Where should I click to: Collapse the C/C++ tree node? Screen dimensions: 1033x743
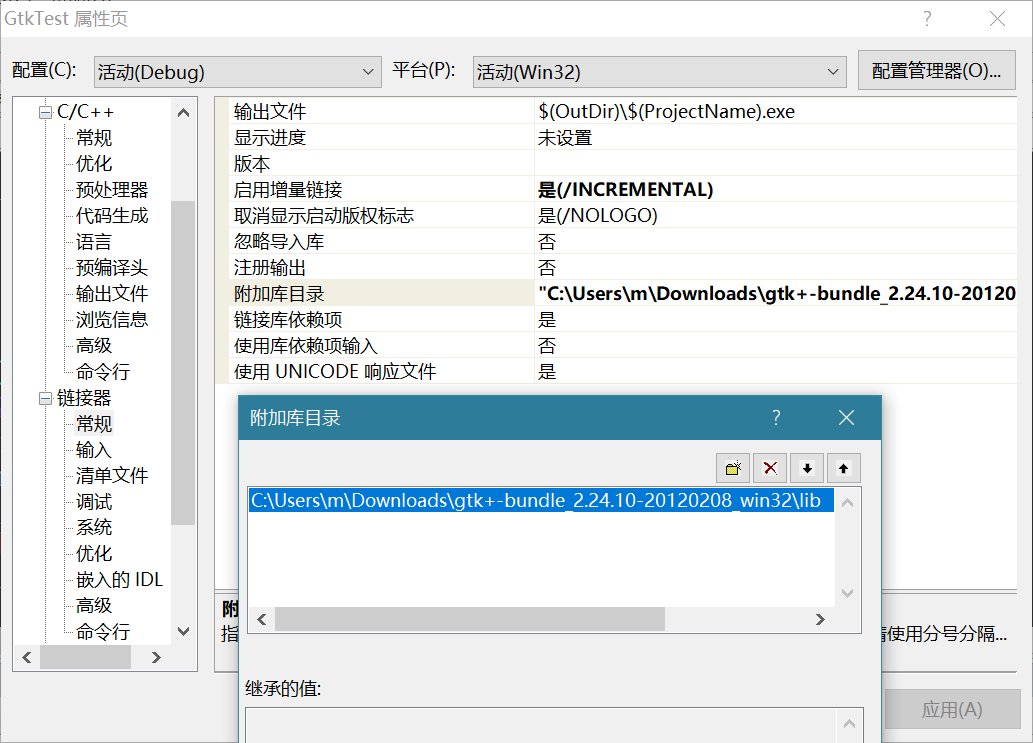tap(45, 112)
